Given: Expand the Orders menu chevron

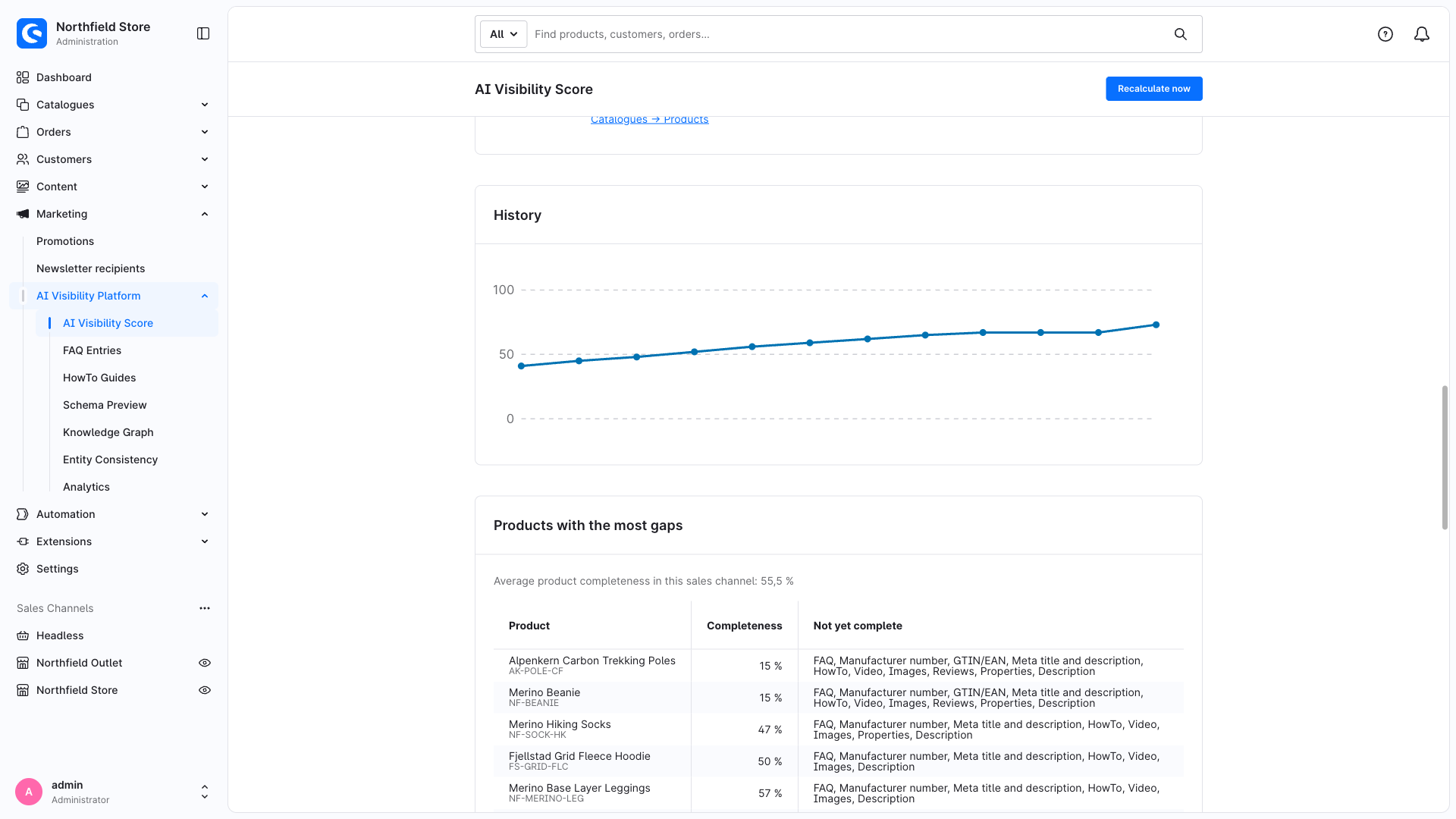Looking at the screenshot, I should pos(205,132).
